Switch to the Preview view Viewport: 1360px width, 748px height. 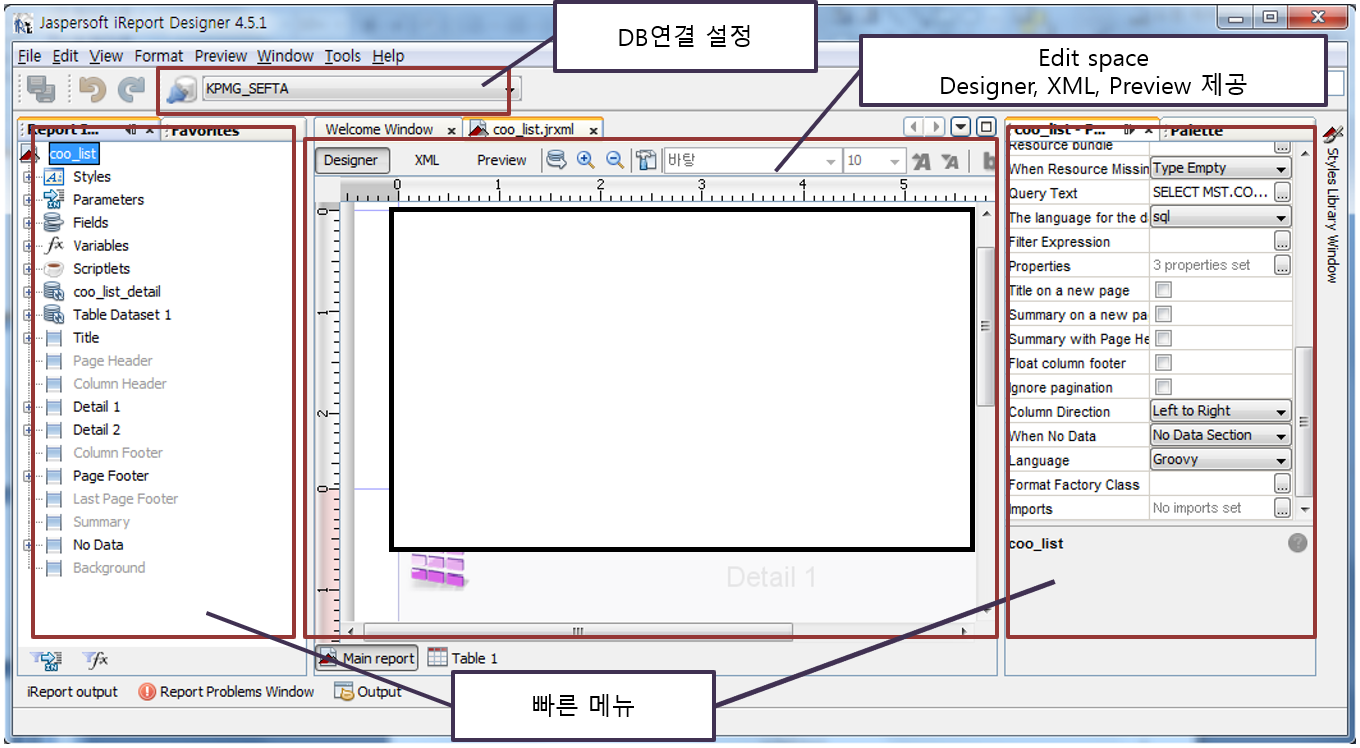coord(502,160)
